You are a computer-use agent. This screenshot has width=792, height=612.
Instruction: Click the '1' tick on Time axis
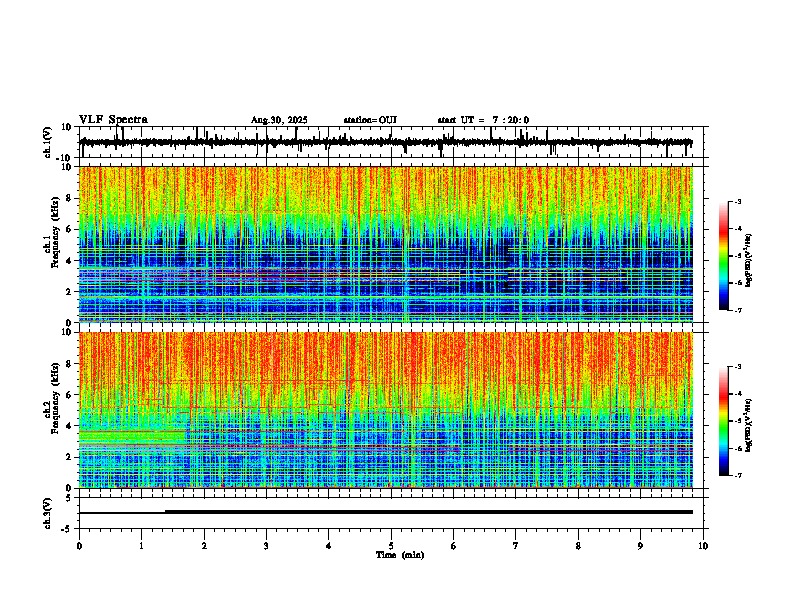tap(141, 546)
